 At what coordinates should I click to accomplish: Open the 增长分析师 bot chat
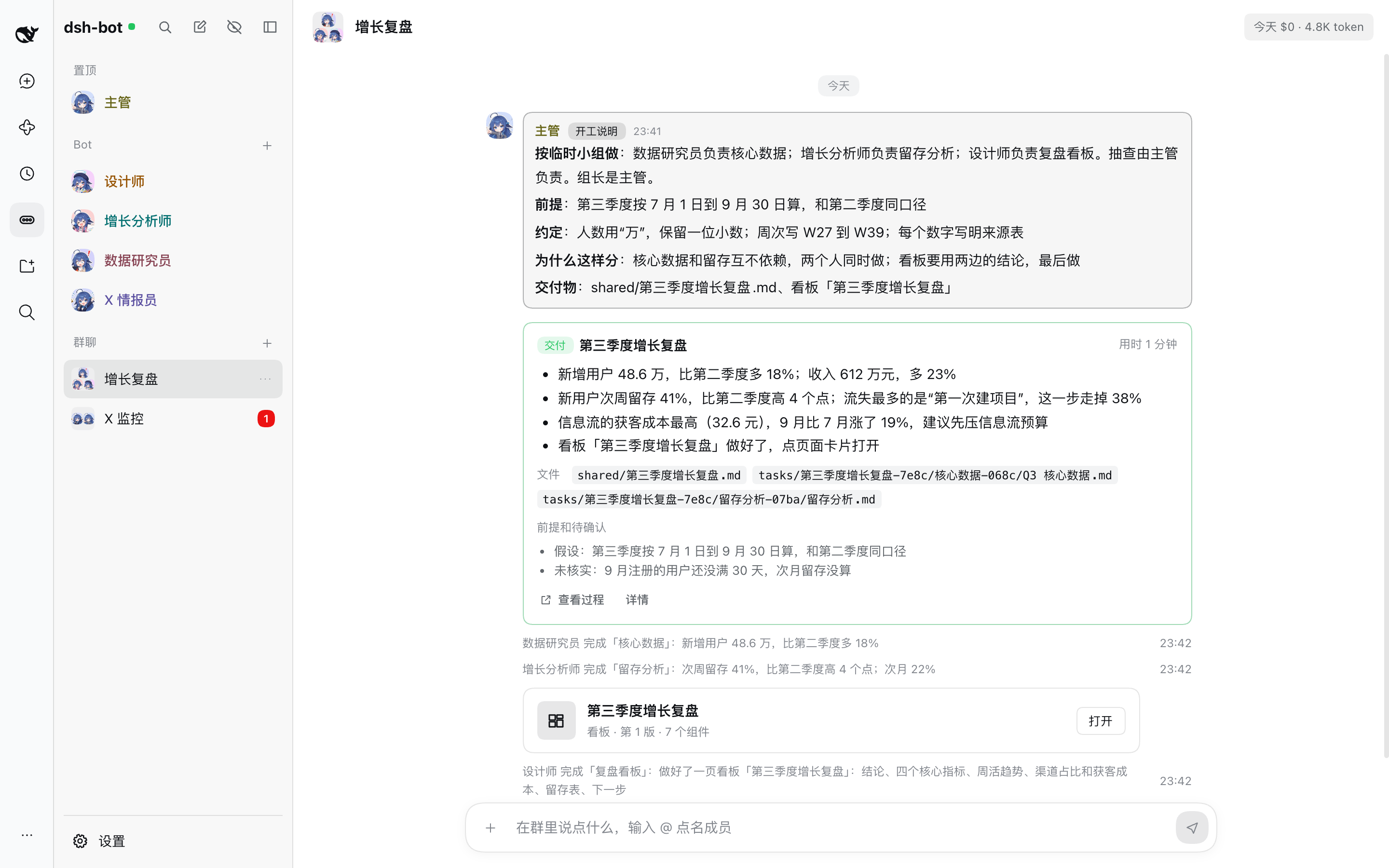pyautogui.click(x=173, y=221)
